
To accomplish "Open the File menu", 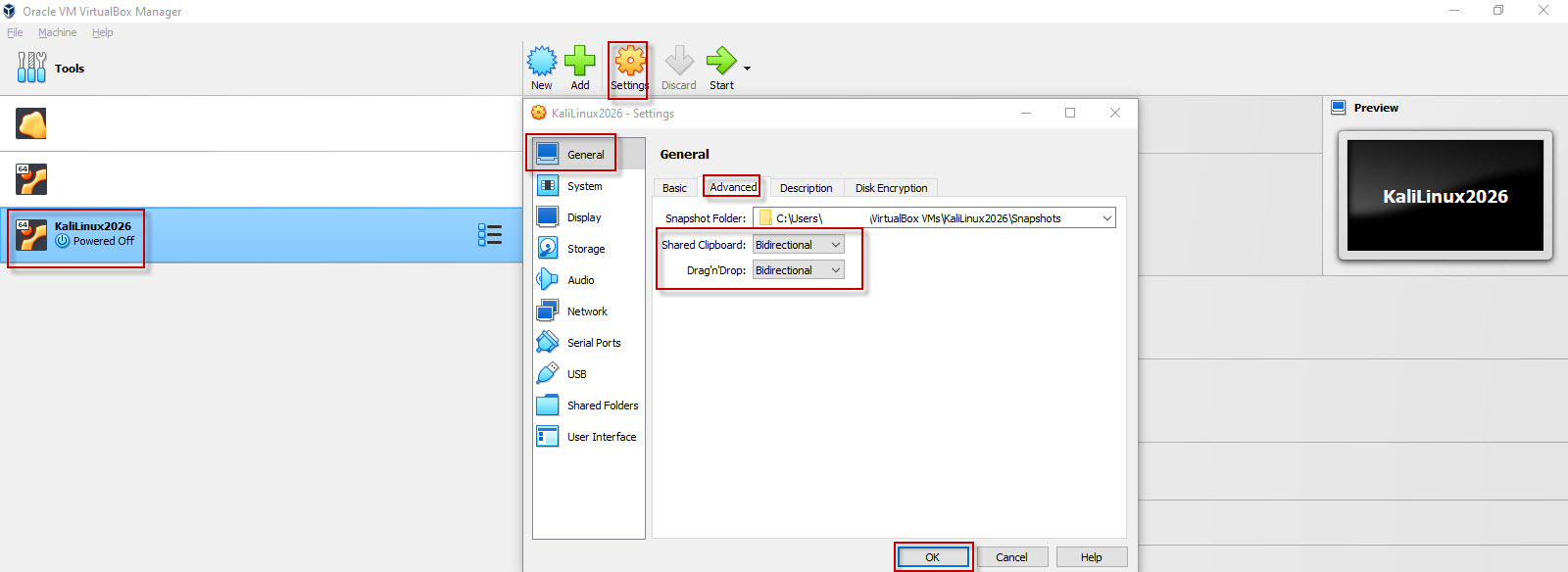I will click(x=15, y=32).
